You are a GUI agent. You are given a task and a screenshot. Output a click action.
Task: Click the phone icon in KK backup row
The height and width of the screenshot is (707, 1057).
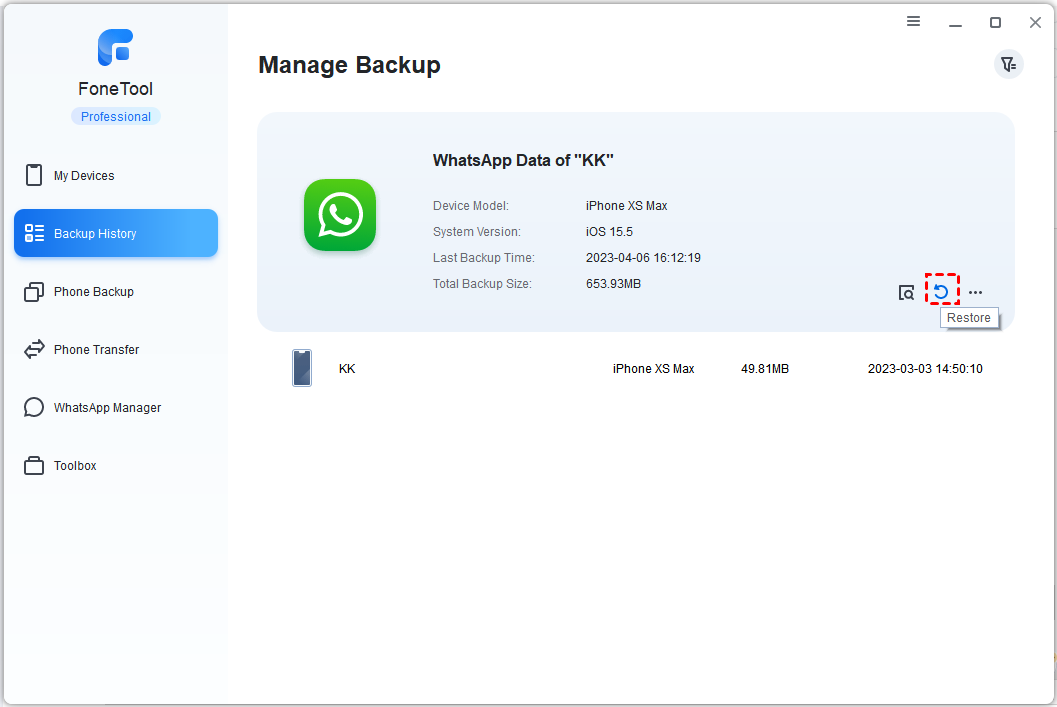(x=302, y=368)
